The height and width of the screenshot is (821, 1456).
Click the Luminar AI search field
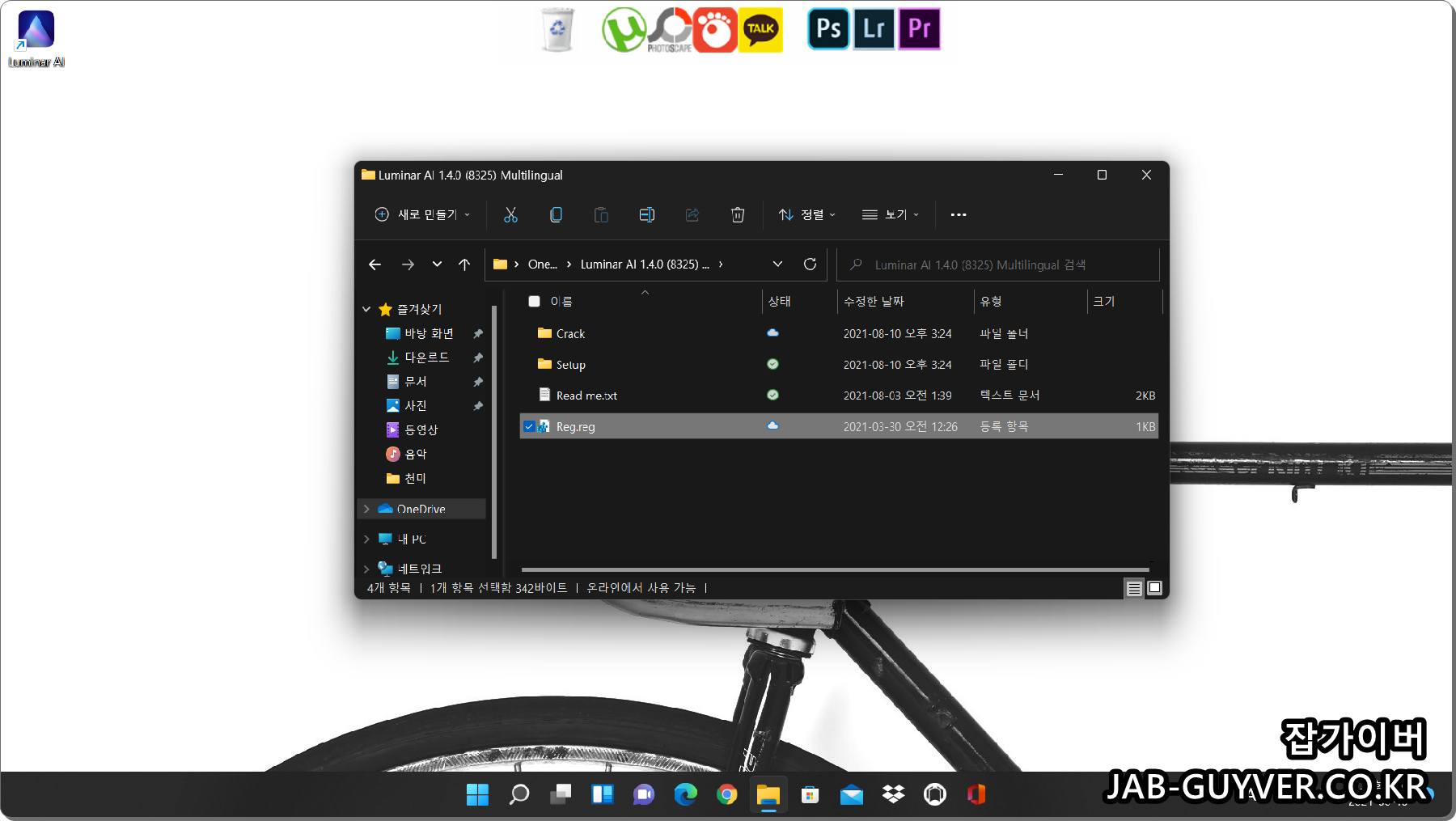(998, 264)
